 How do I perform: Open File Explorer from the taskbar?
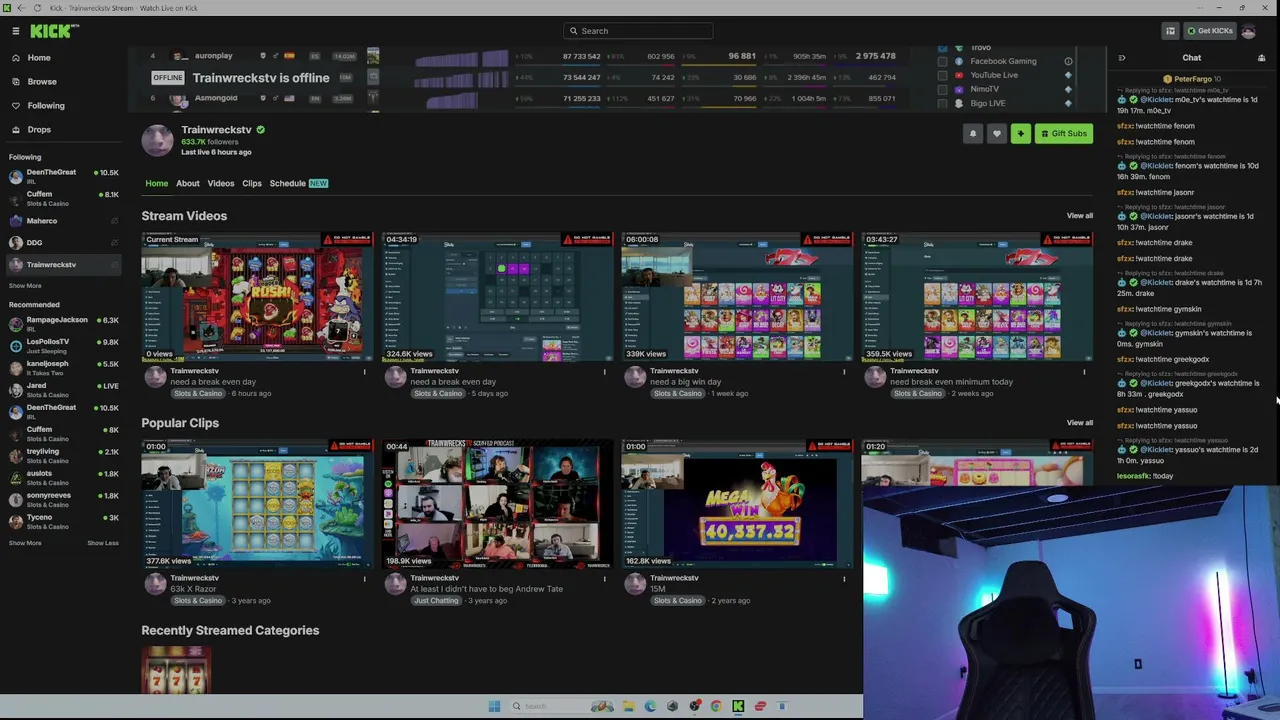(x=628, y=707)
